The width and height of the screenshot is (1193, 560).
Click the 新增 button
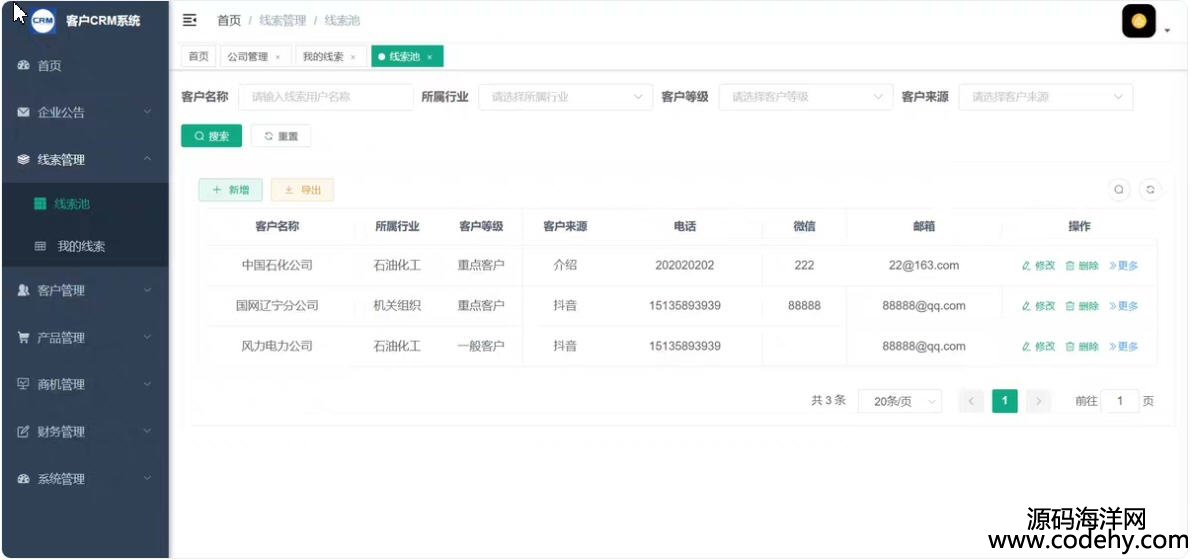click(x=230, y=189)
